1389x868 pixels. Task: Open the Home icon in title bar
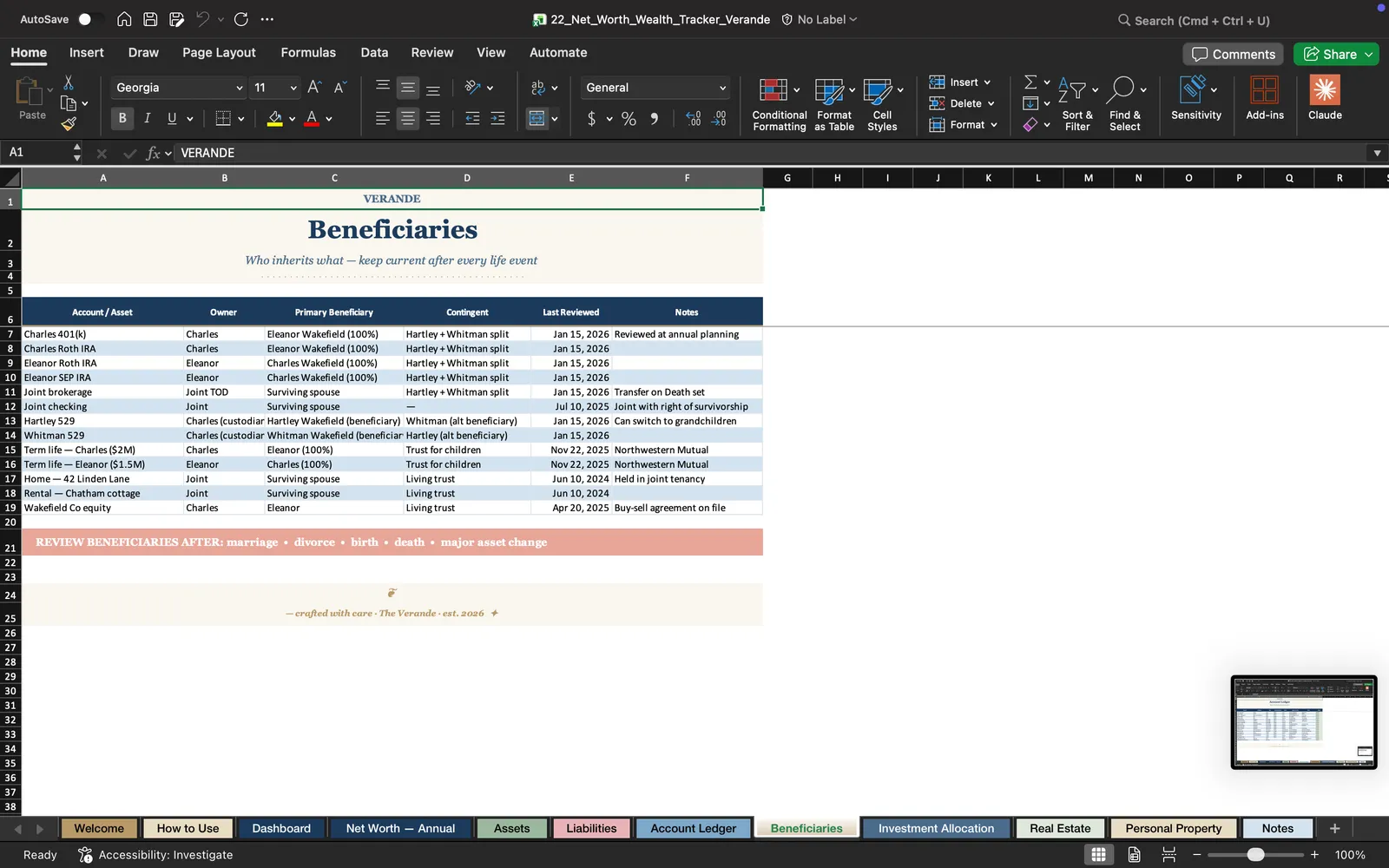[x=124, y=19]
